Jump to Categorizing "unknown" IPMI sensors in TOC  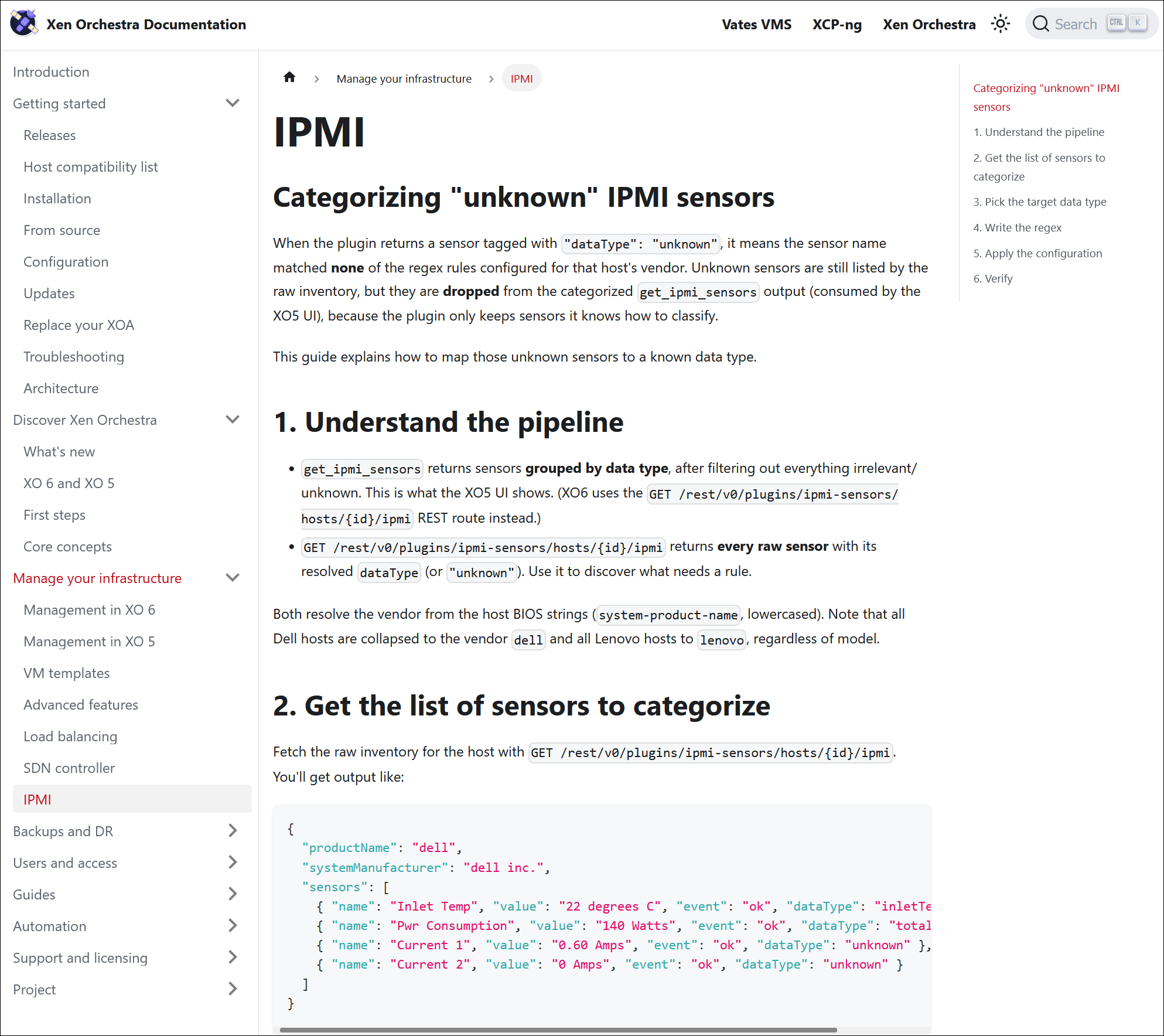tap(1046, 97)
